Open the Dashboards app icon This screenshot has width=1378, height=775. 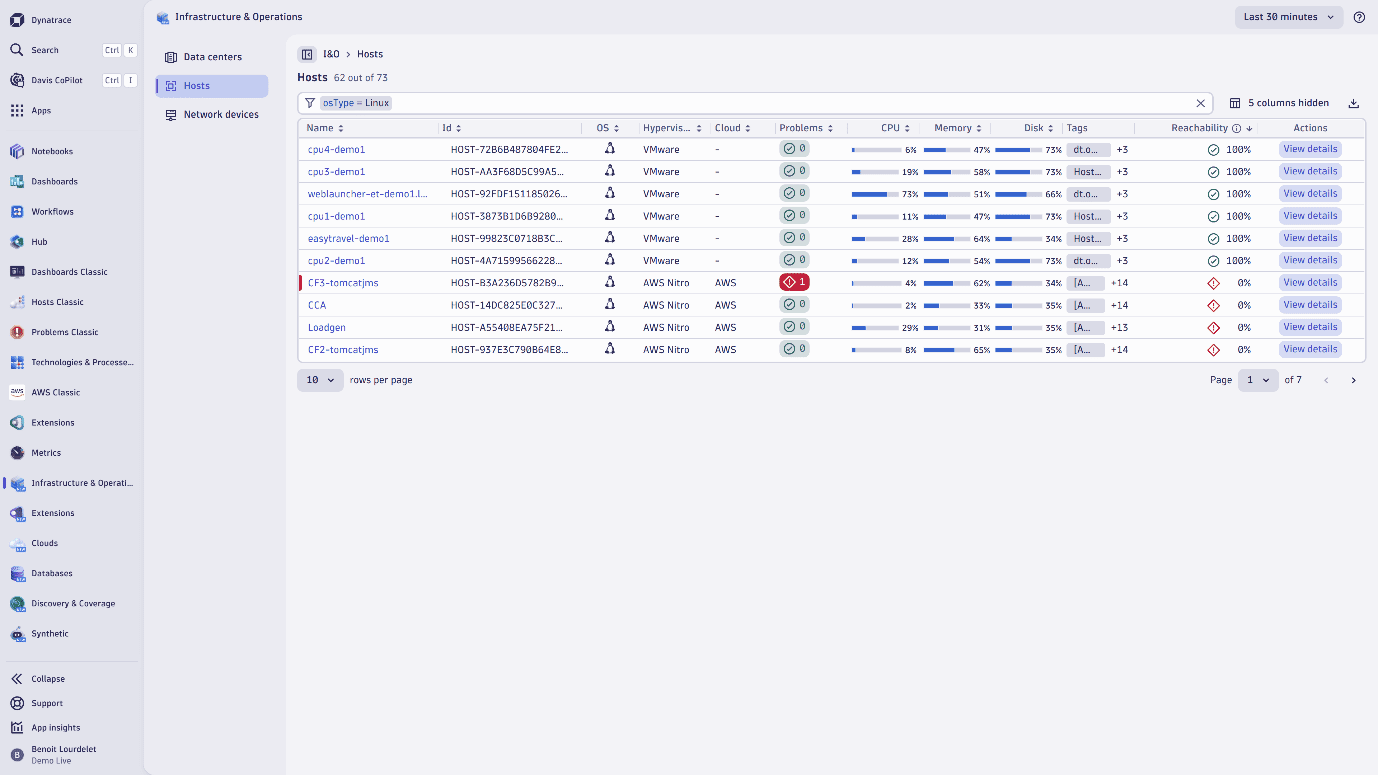[x=17, y=181]
